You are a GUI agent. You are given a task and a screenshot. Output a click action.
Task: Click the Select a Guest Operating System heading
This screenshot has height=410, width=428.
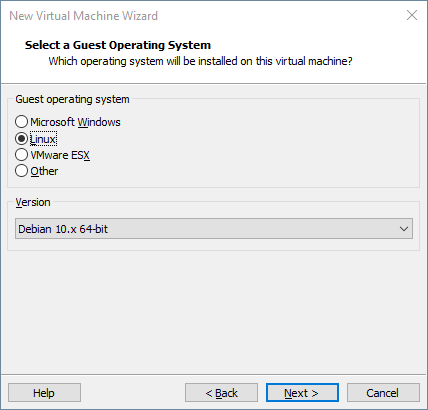coord(118,45)
